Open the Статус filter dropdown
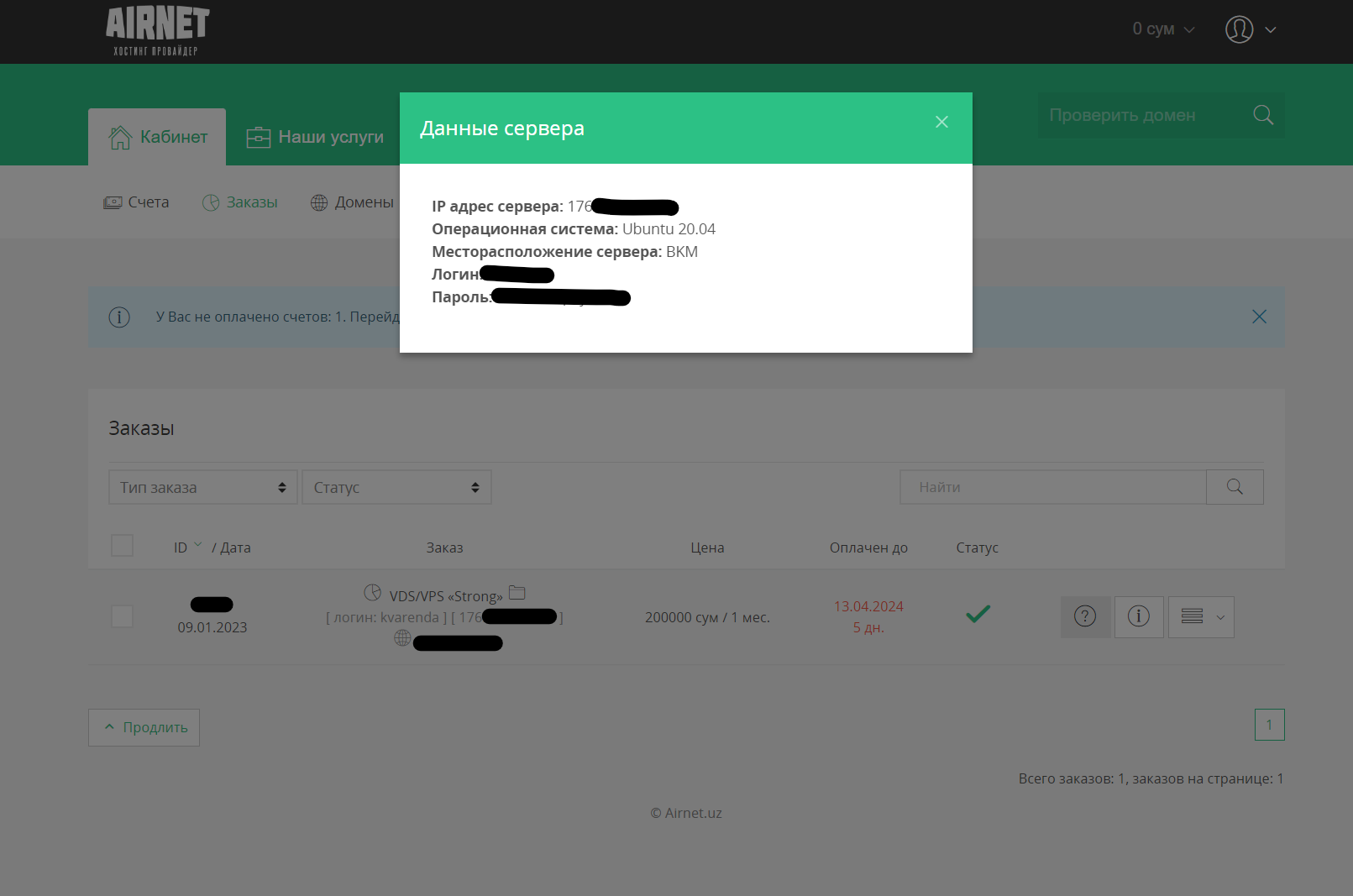This screenshot has height=896, width=1353. click(x=396, y=486)
